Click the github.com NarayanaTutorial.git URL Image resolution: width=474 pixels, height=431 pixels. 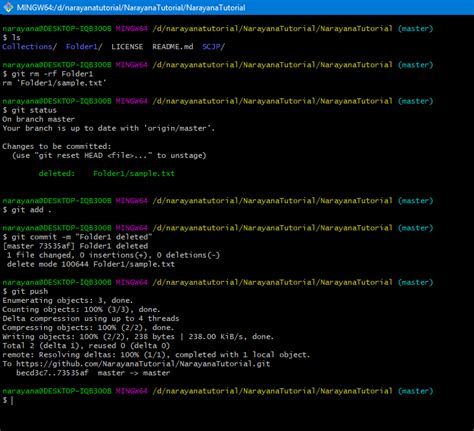pos(143,364)
